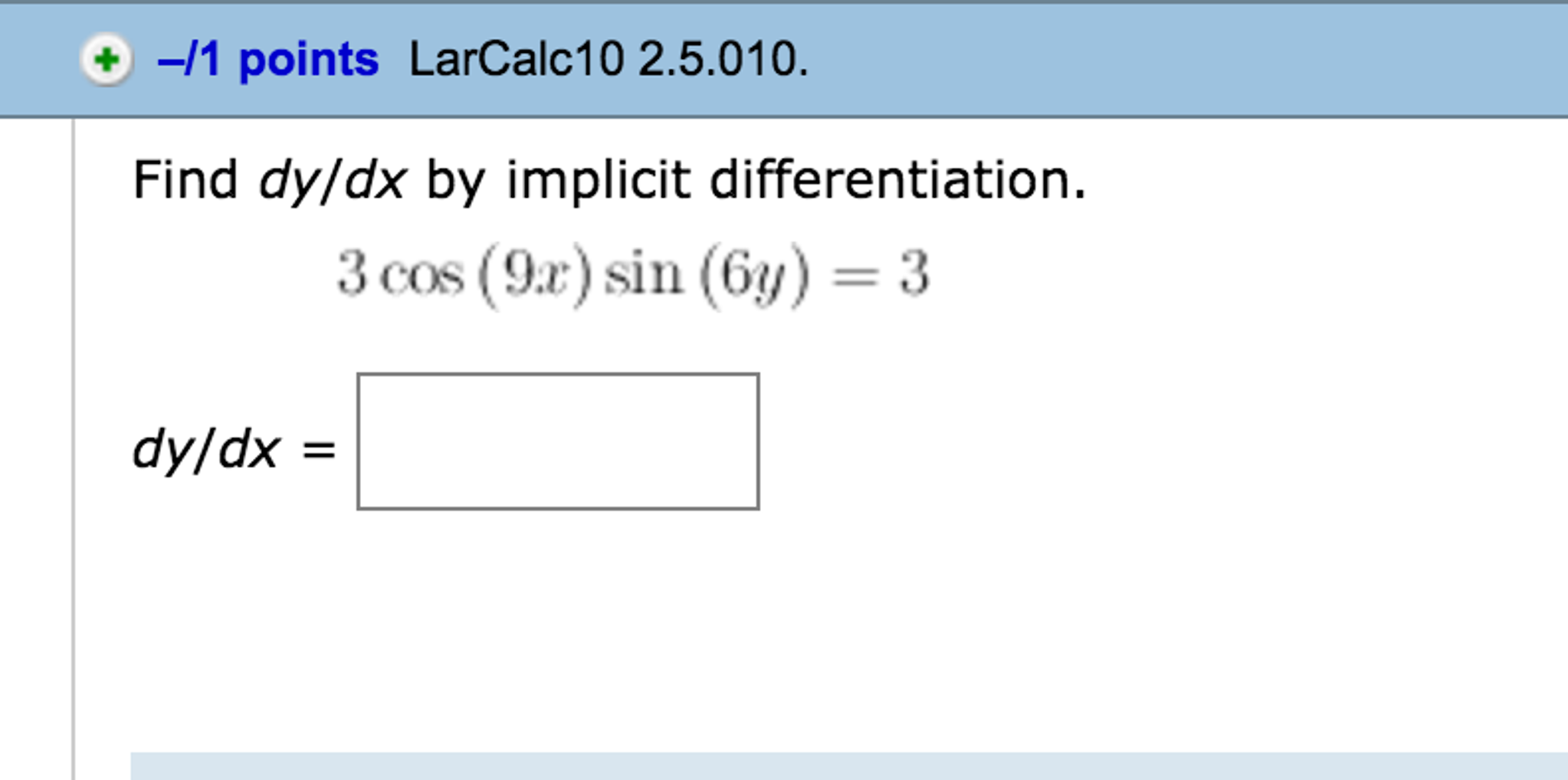Image resolution: width=1568 pixels, height=780 pixels.
Task: Expand the question details with the plus button
Action: (x=107, y=60)
